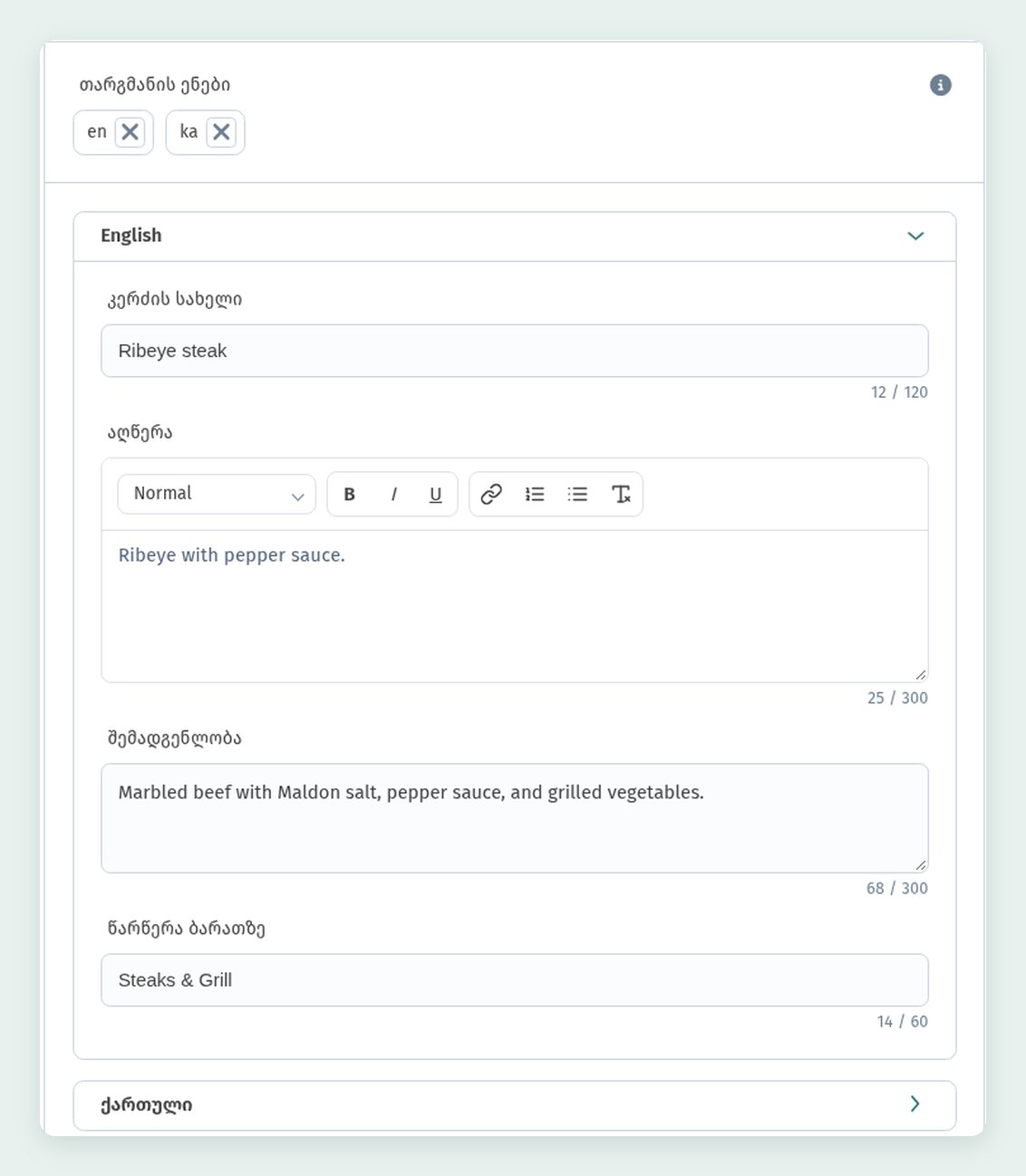The height and width of the screenshot is (1176, 1026).
Task: Click the შემადგენლობა label
Action: coord(175,737)
